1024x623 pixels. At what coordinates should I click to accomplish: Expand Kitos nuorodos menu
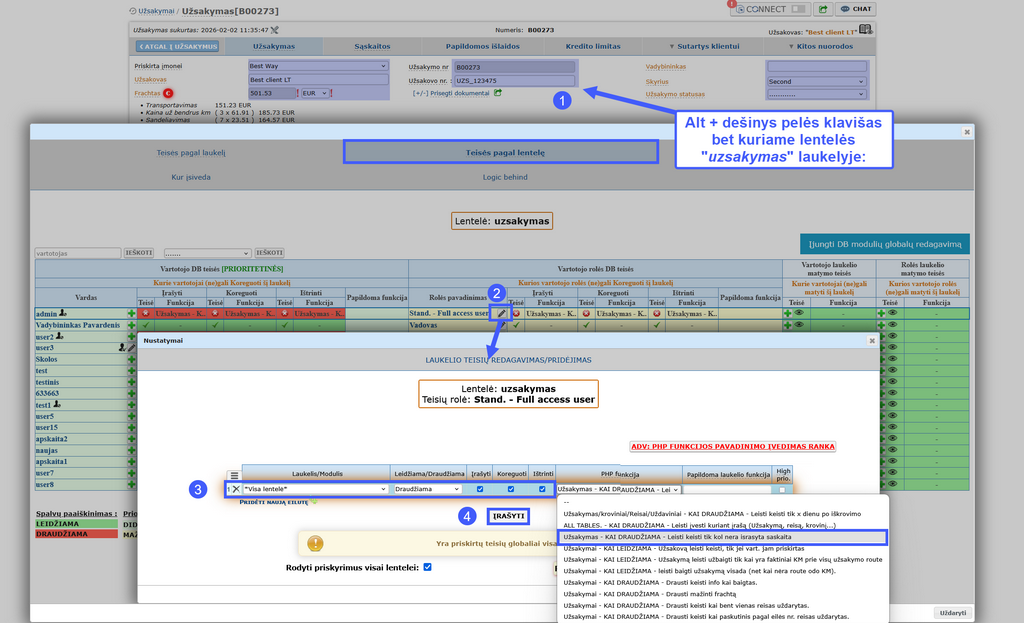click(x=820, y=46)
